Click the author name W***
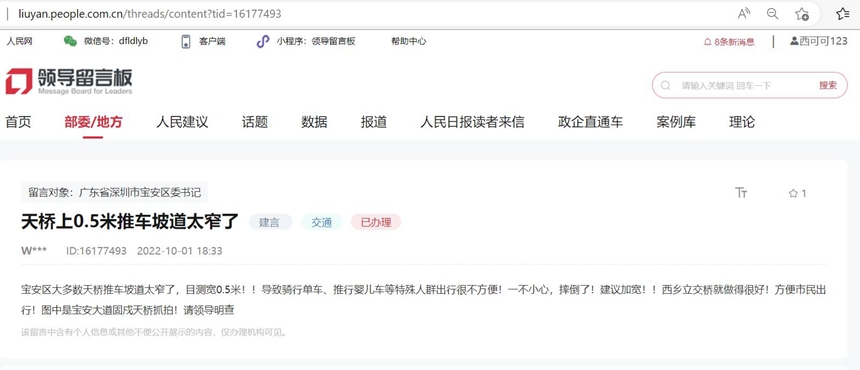 (34, 251)
